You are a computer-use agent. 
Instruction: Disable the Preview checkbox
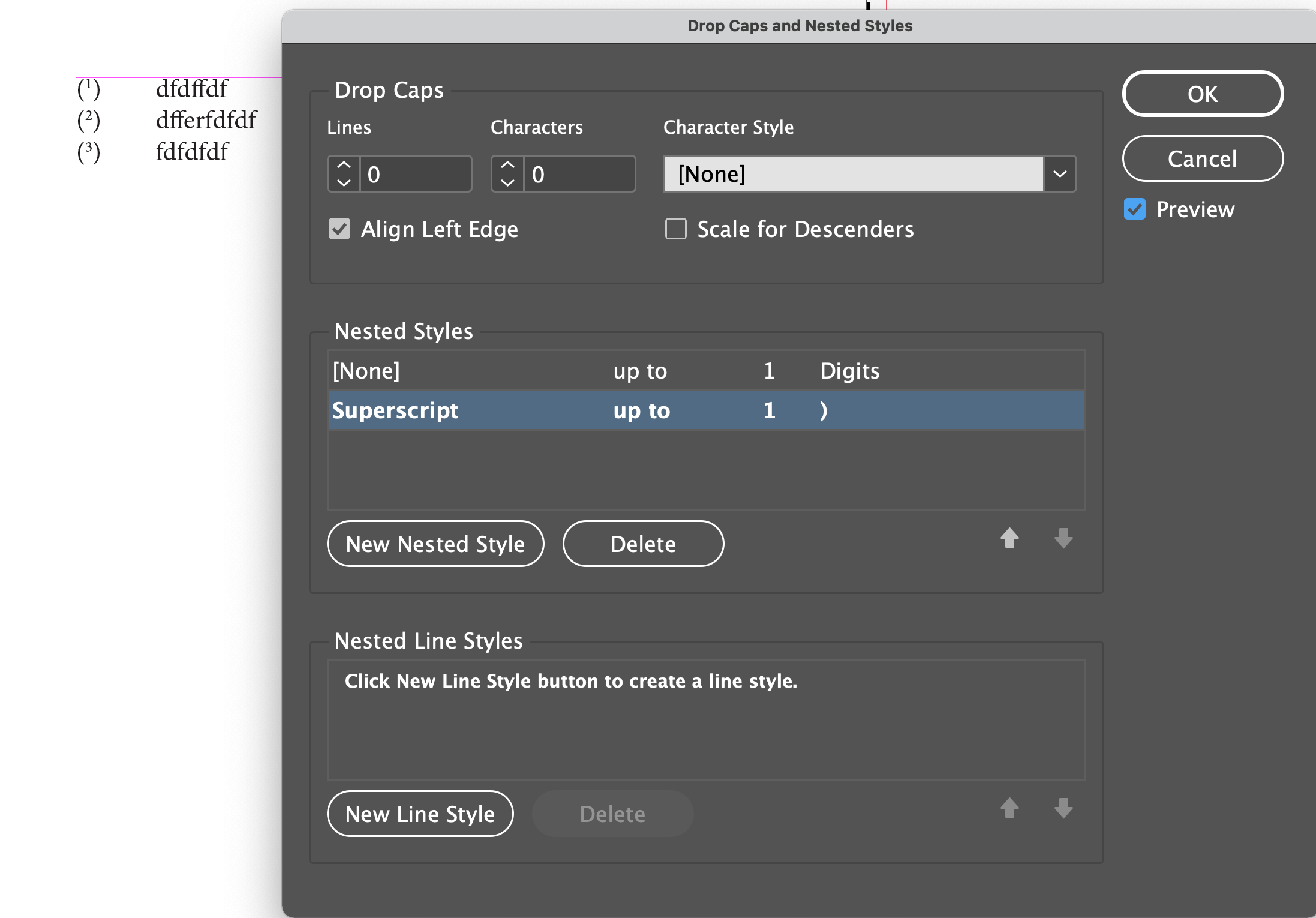pyautogui.click(x=1134, y=209)
